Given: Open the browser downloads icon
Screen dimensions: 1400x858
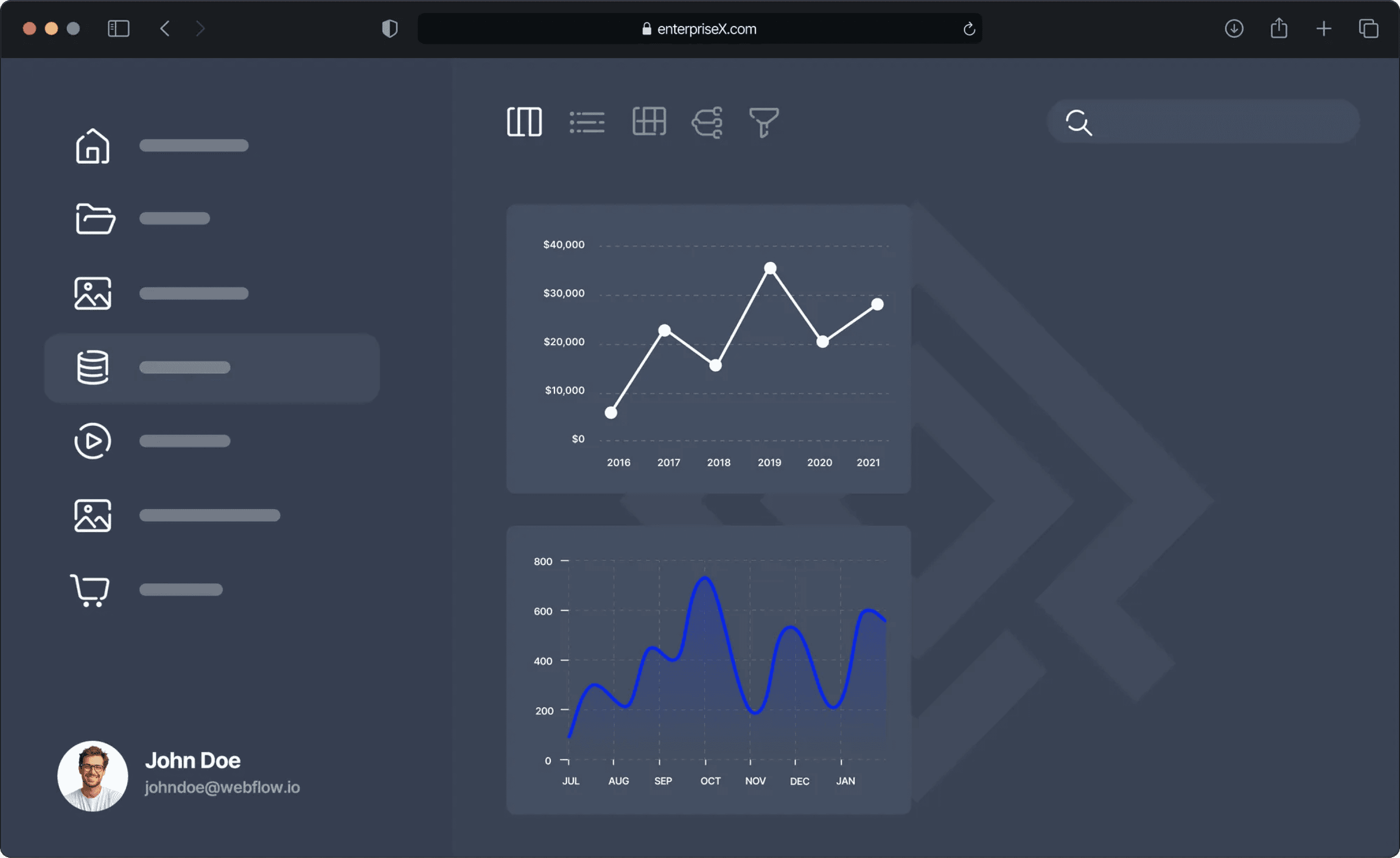Looking at the screenshot, I should 1233,28.
